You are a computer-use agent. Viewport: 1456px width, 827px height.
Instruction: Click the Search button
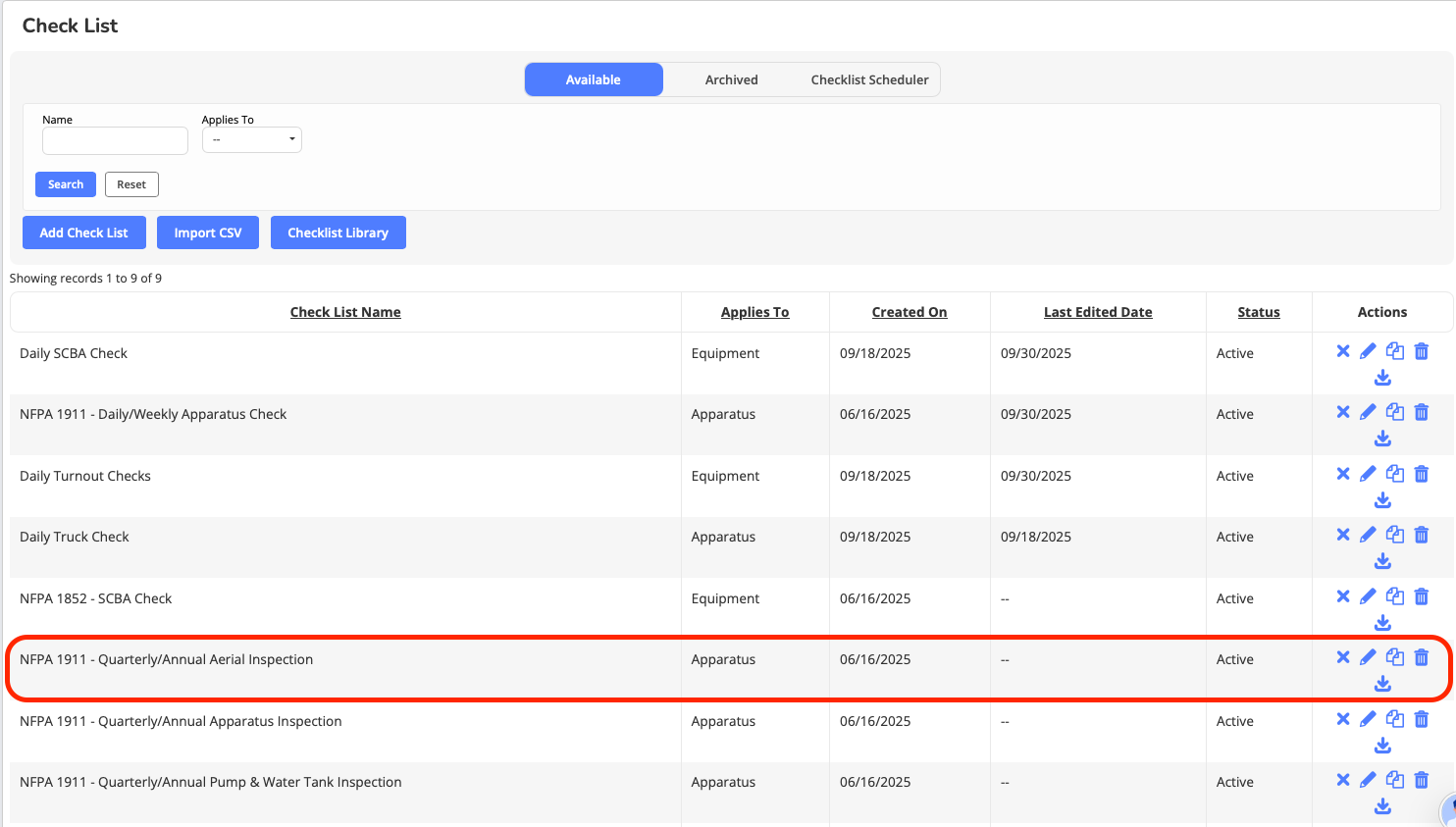tap(66, 184)
